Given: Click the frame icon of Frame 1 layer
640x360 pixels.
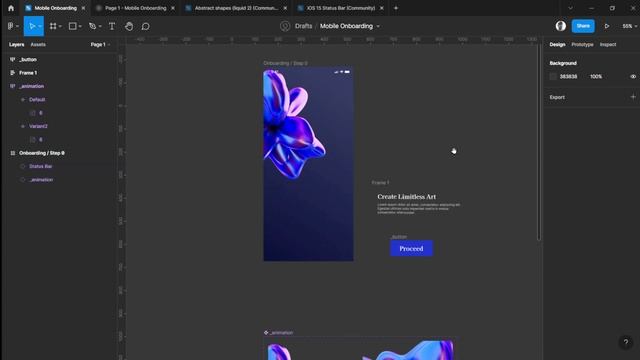Looking at the screenshot, I should click(x=13, y=73).
